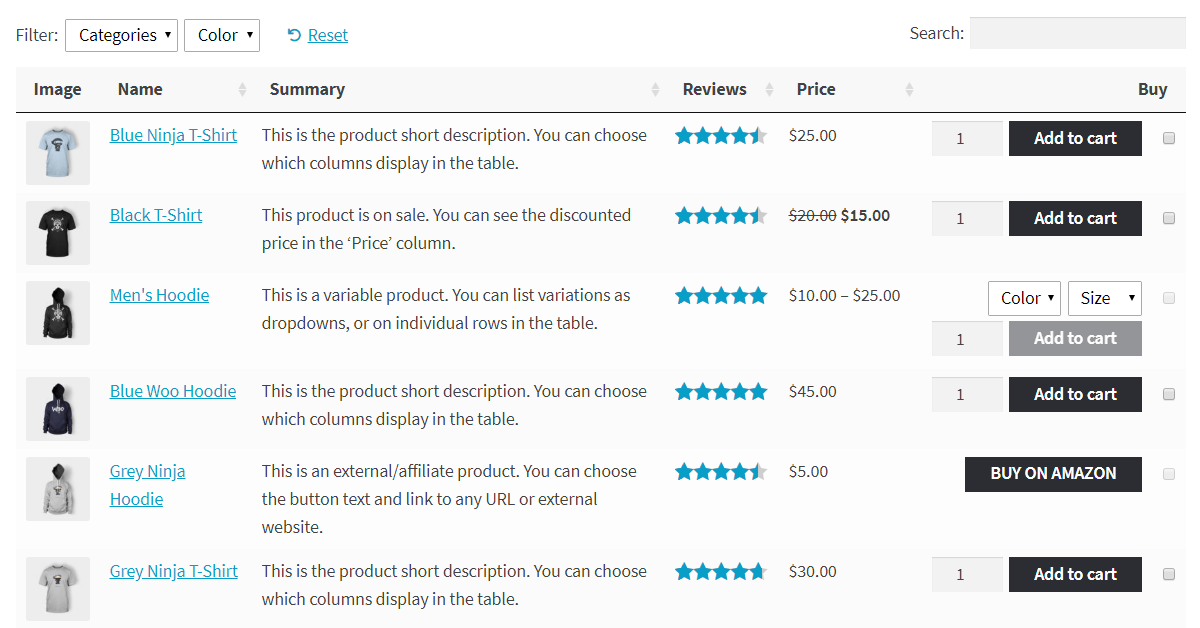1200x628 pixels.
Task: Open the Categories filter dropdown
Action: (121, 35)
